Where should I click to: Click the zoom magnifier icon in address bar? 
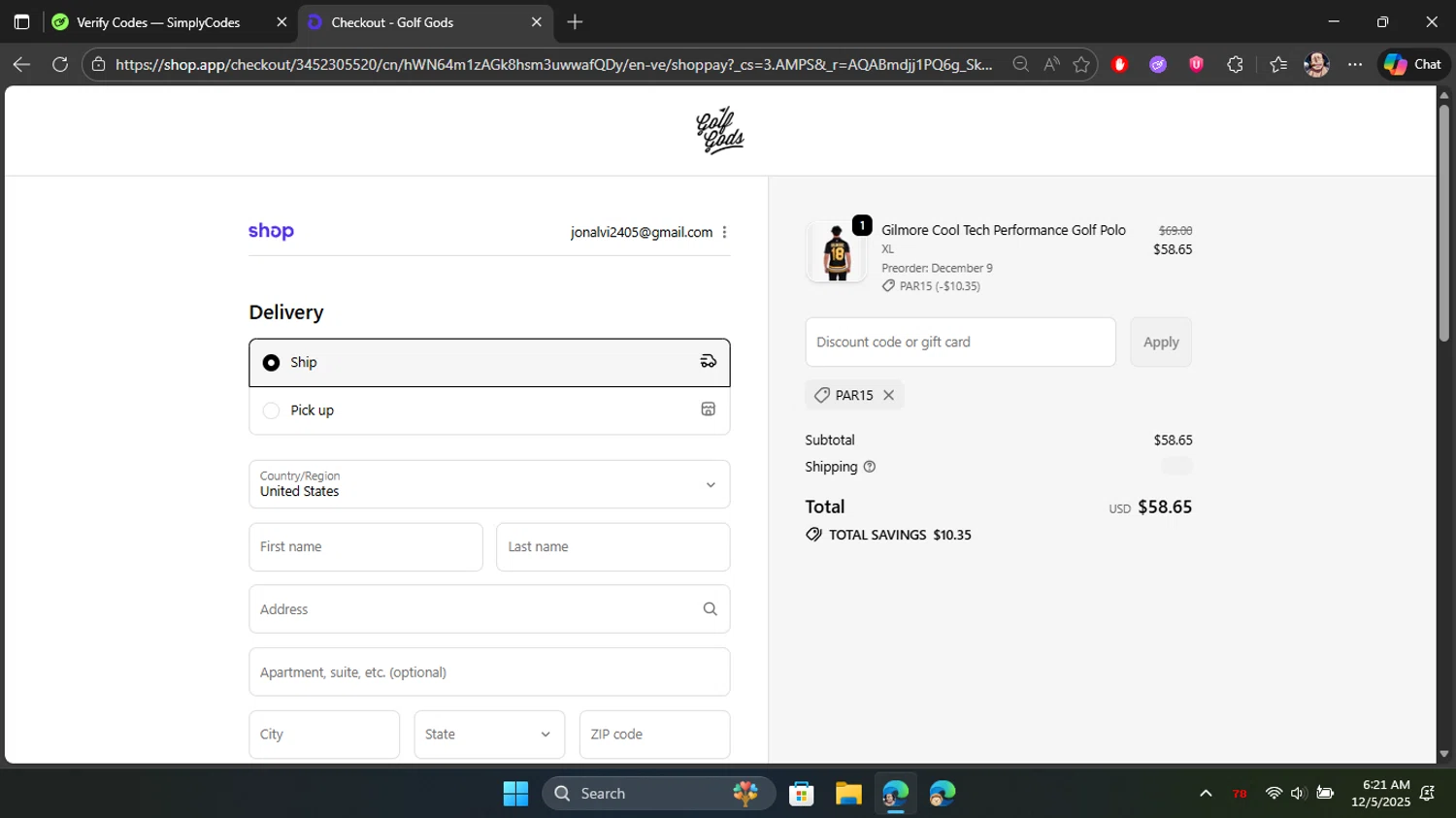tap(1020, 64)
